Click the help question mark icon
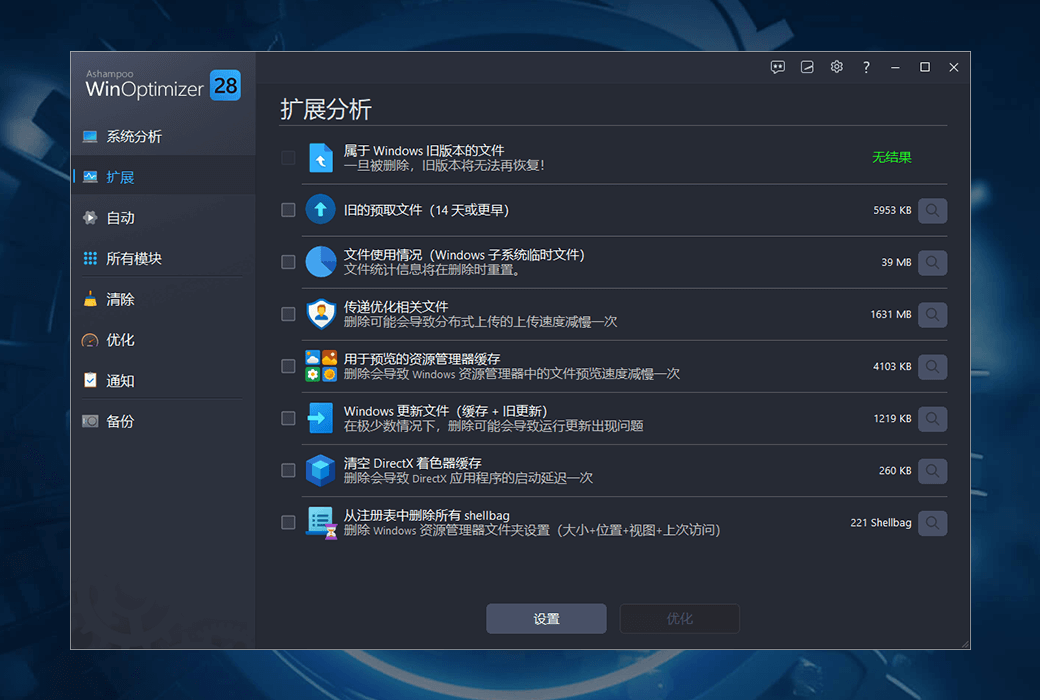The width and height of the screenshot is (1040, 700). 866,67
